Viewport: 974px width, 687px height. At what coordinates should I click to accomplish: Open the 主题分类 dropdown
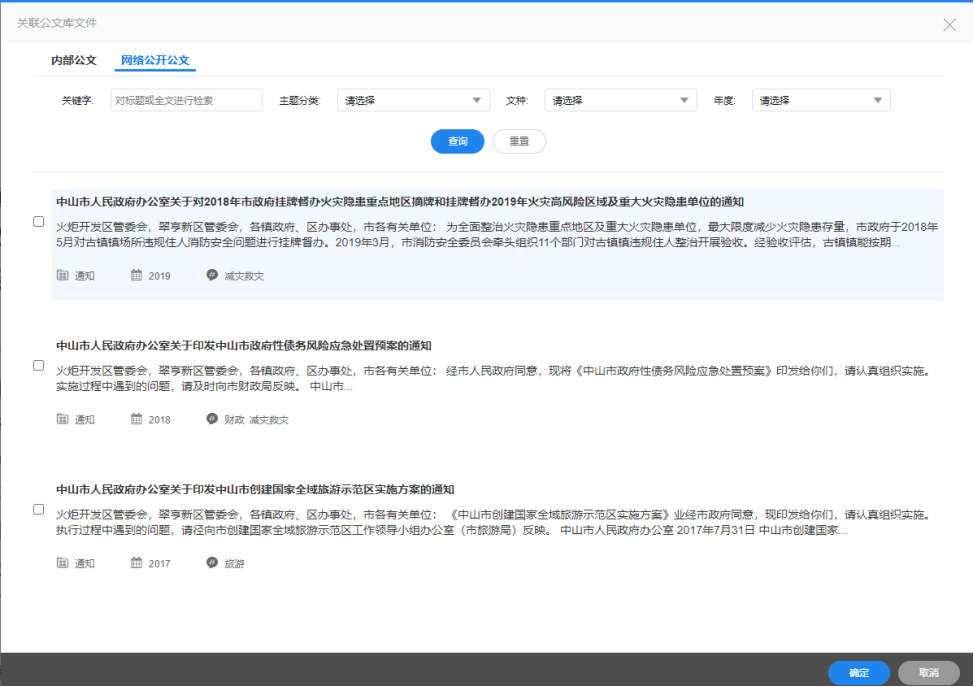[x=413, y=100]
